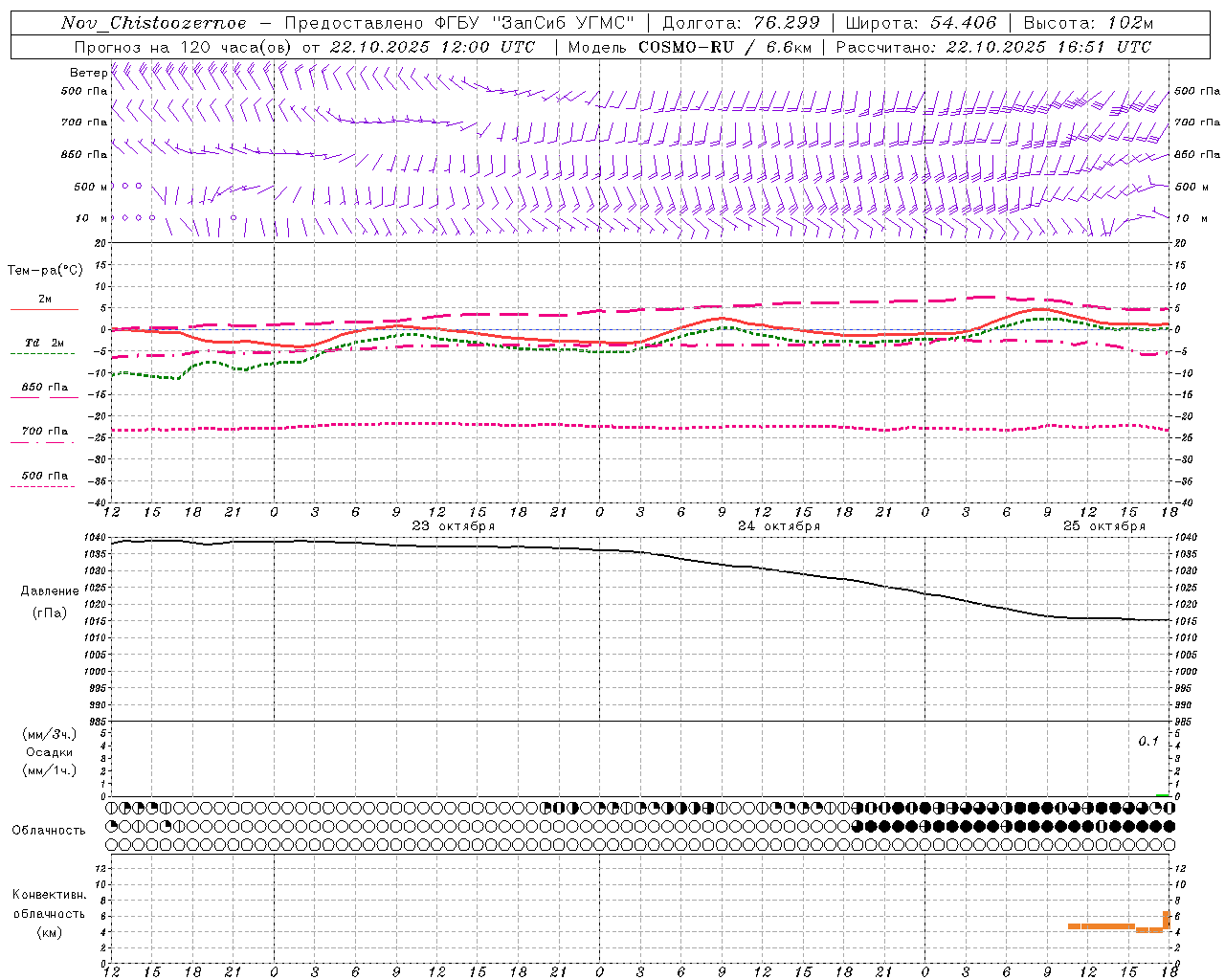
Task: Click the computed time Рассчитано: 22.10.2025 16:51 UTC
Action: tap(993, 47)
